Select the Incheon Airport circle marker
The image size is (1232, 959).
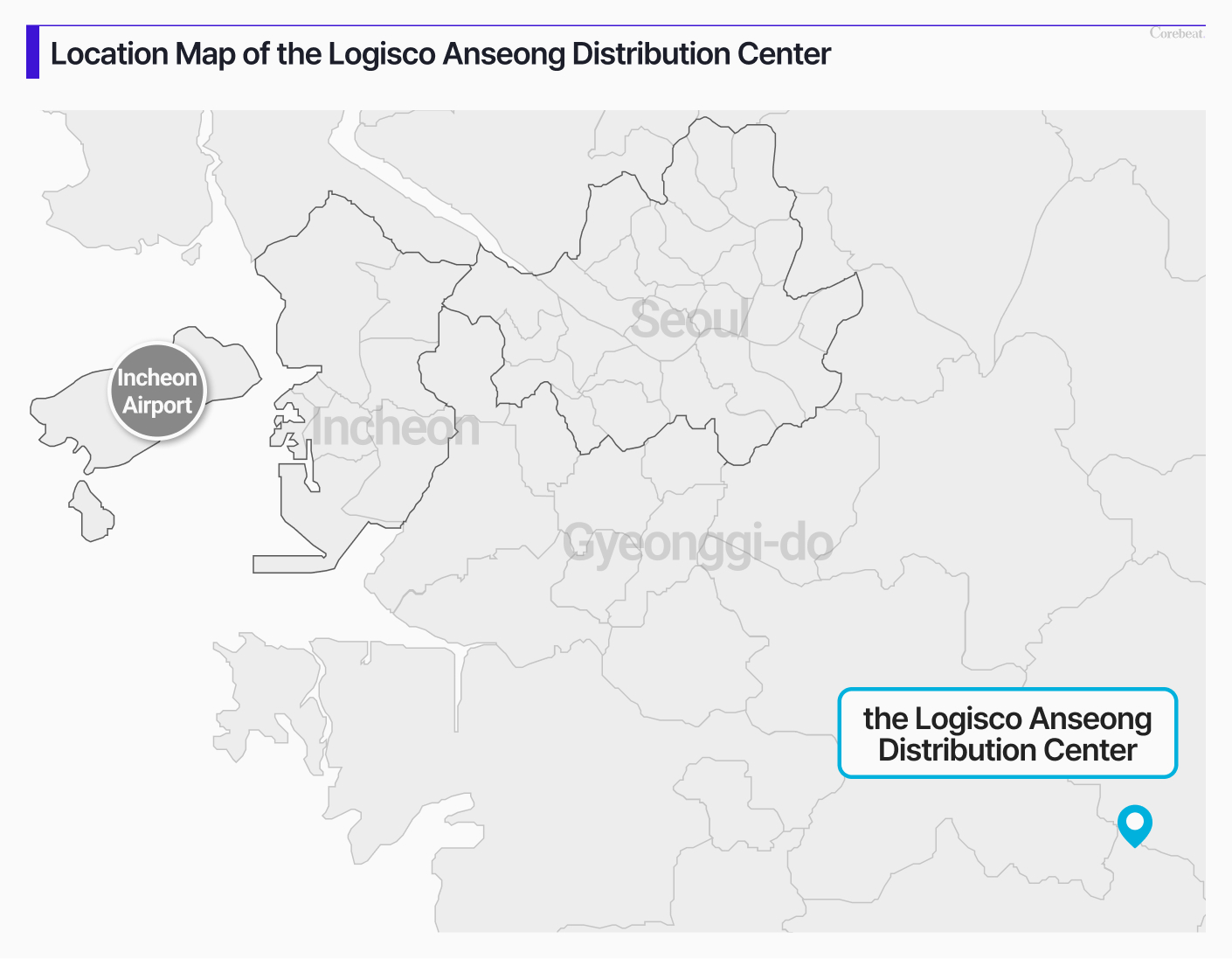[157, 392]
